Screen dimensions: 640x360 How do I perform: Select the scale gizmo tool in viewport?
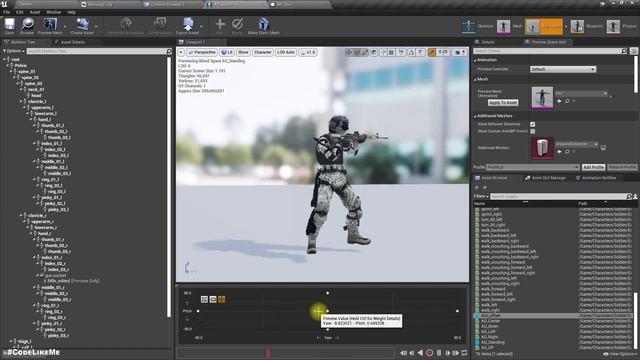click(365, 52)
